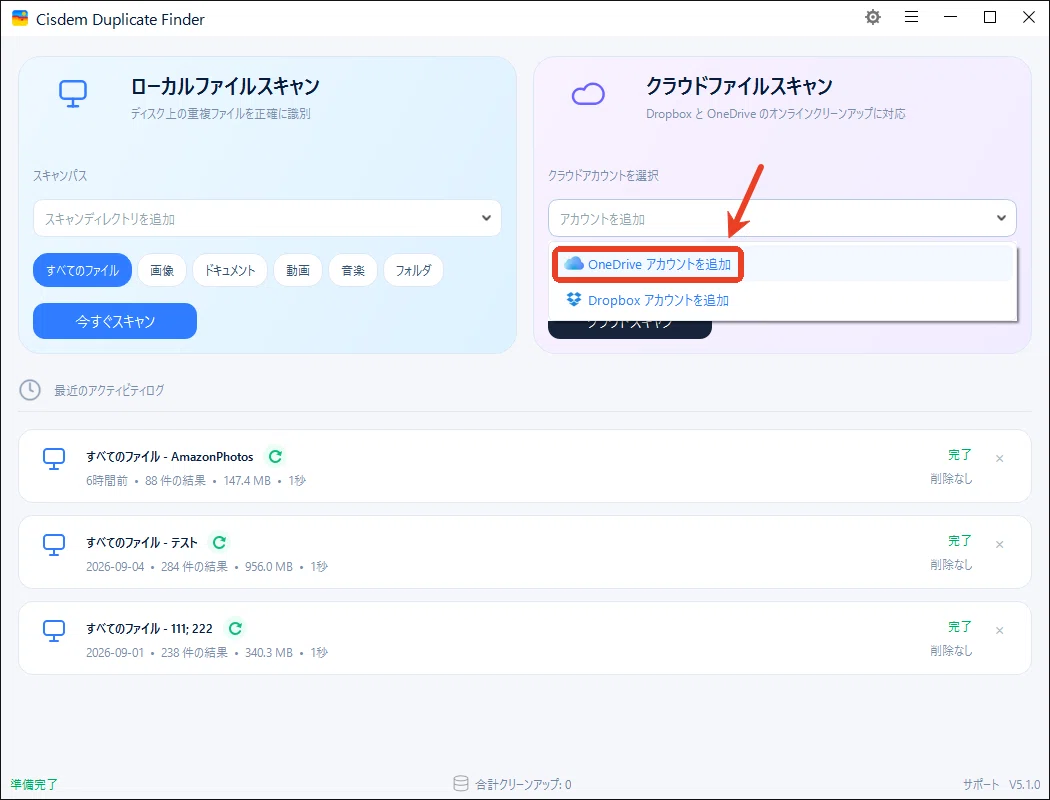Open the settings gear in title bar
1050x800 pixels.
(873, 17)
